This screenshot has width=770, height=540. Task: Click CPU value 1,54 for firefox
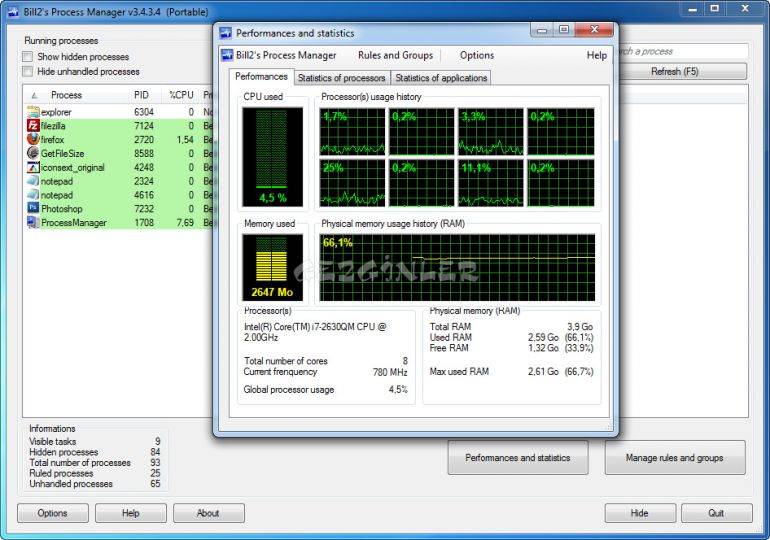tap(185, 139)
